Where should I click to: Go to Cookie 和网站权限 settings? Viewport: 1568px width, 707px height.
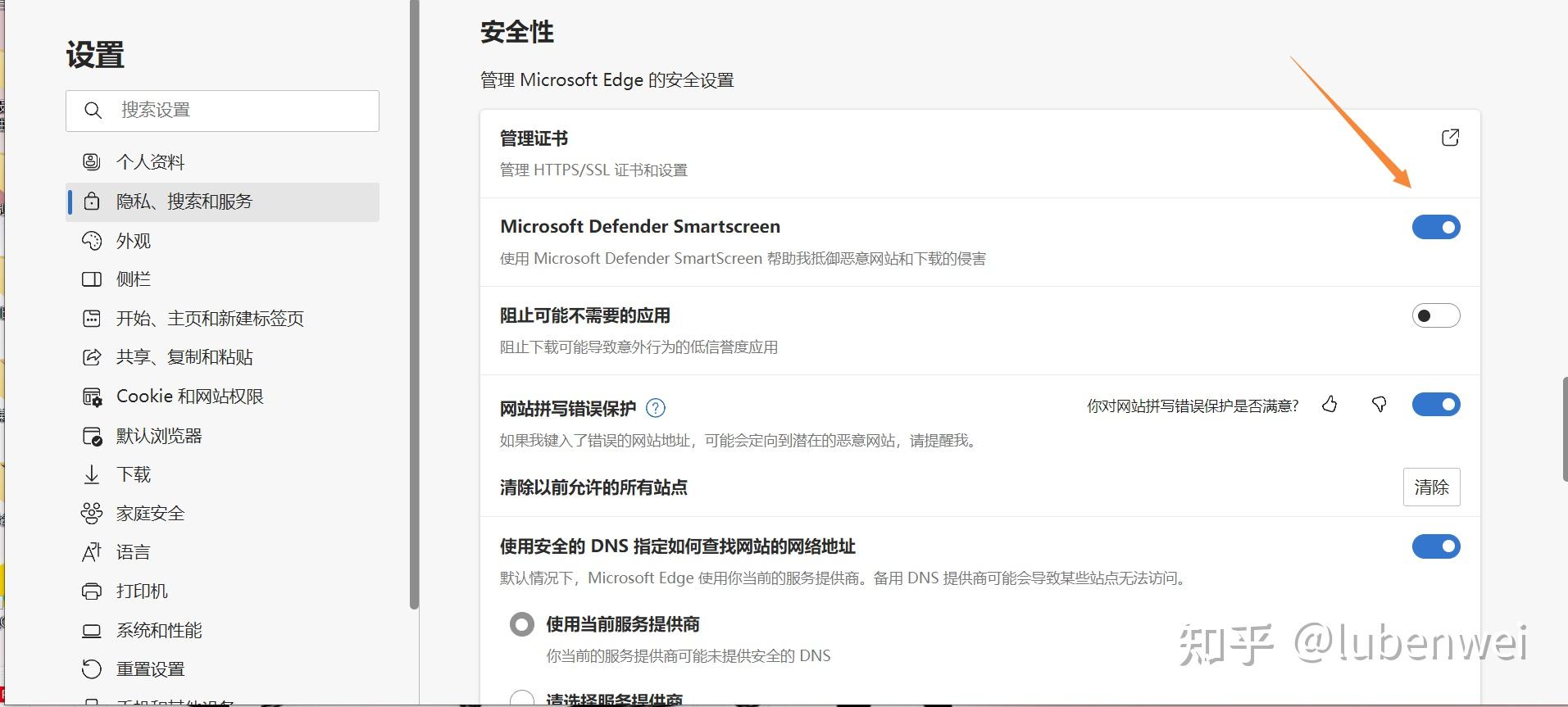click(223, 397)
